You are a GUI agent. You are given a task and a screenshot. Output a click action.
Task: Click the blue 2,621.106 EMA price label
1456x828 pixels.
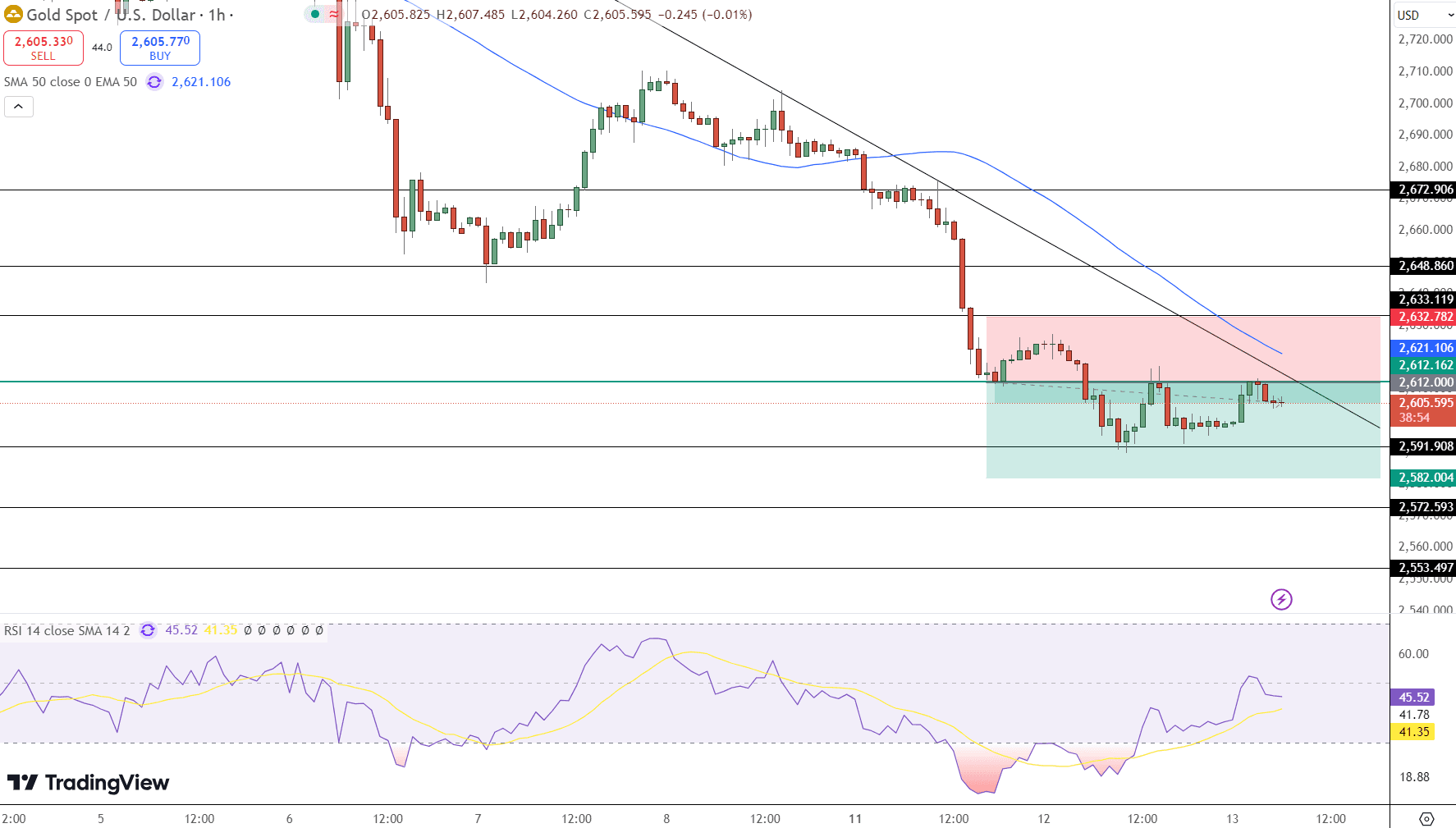[1424, 348]
